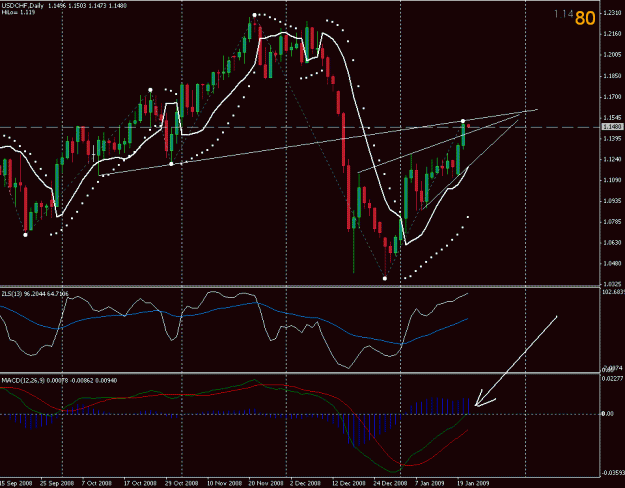Click the USDCHF,Daily chart title
Viewport: 625px width, 488px height.
point(22,6)
